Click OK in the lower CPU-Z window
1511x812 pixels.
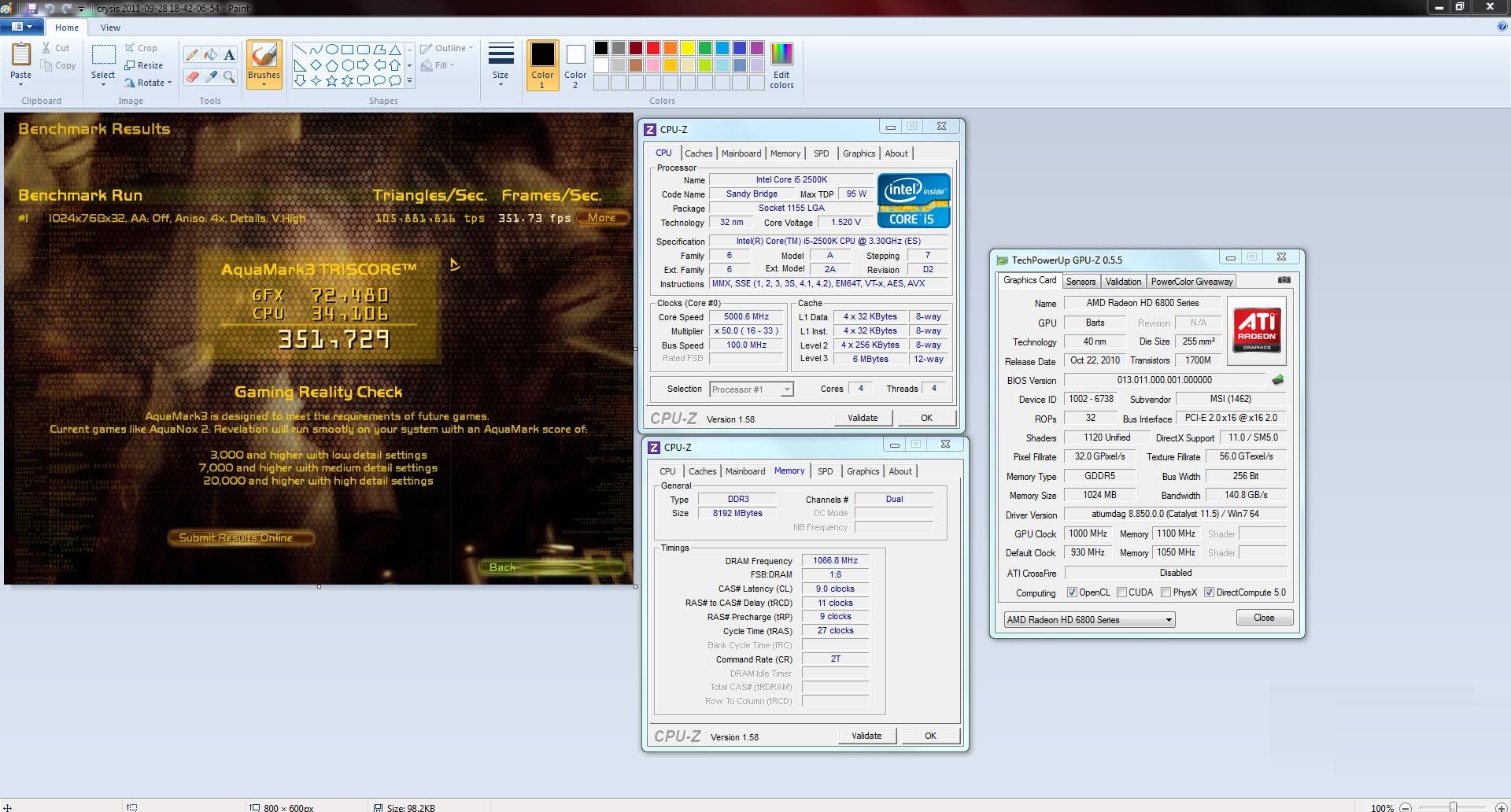pyautogui.click(x=930, y=736)
